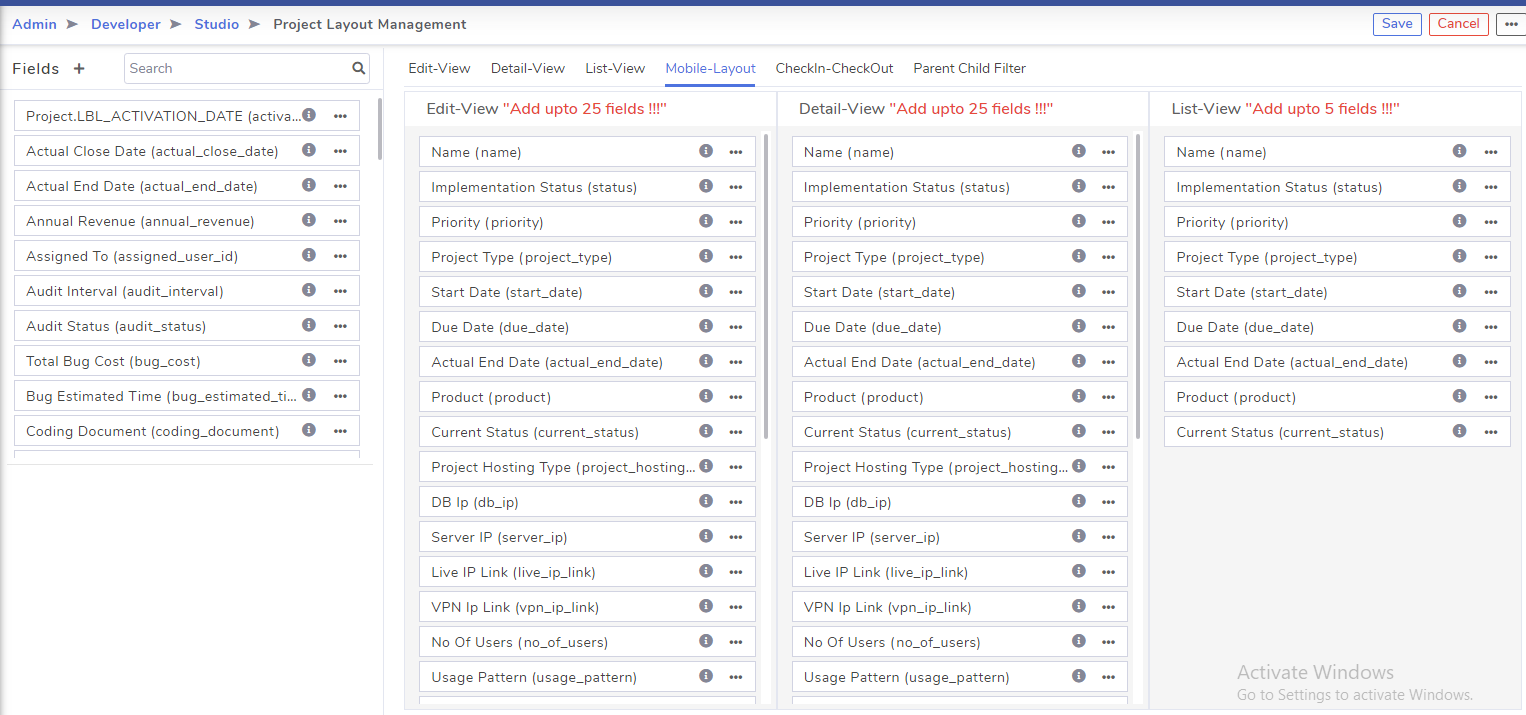This screenshot has width=1526, height=715.
Task: Click info icon for Assigned To field
Action: [x=309, y=255]
